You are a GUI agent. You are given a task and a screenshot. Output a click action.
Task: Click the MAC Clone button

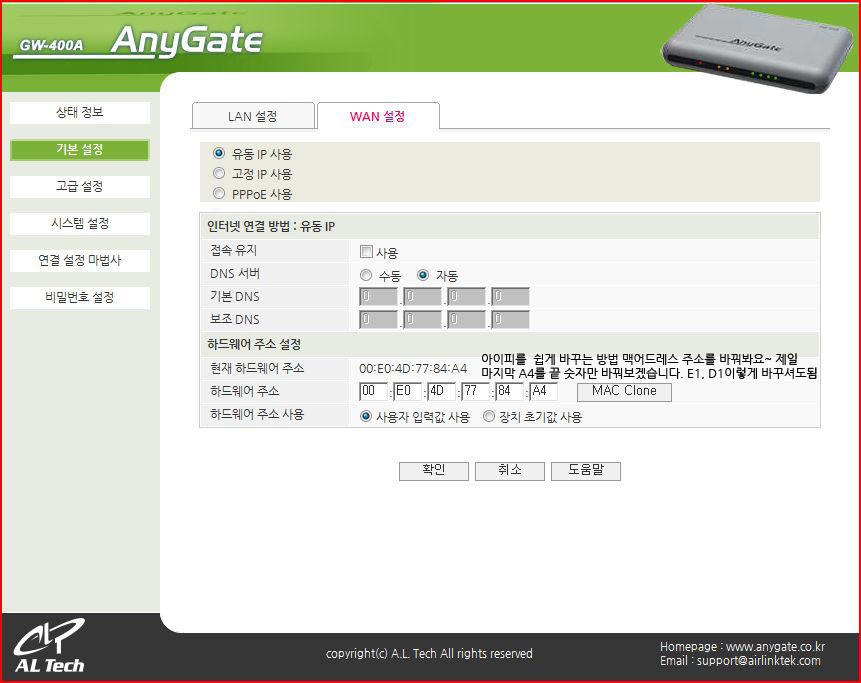tap(624, 391)
